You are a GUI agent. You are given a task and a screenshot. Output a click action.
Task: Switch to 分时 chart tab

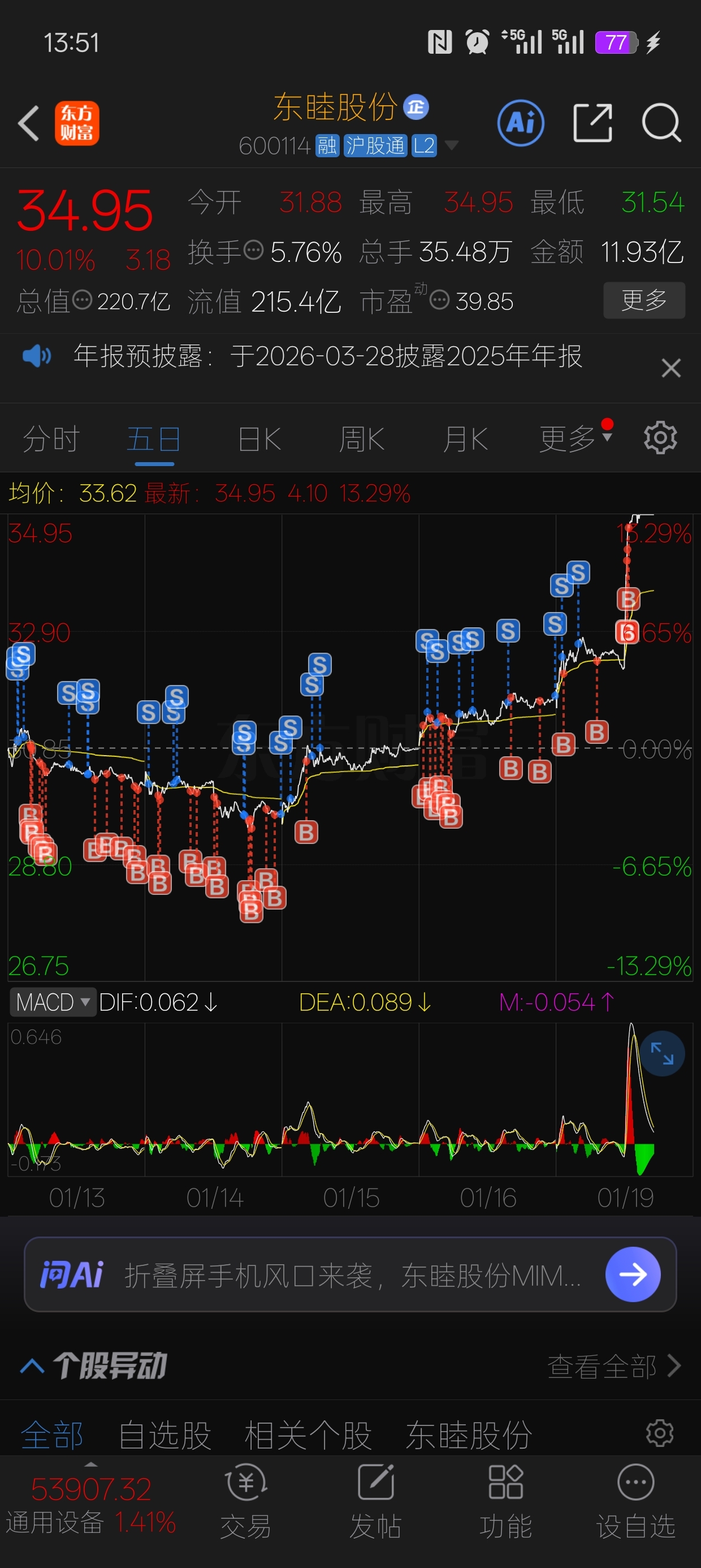pos(51,439)
